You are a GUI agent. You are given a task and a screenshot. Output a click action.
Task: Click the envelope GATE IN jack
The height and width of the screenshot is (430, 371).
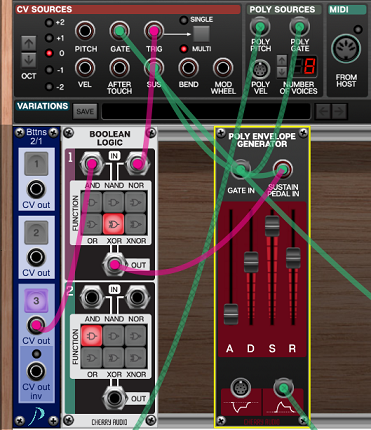(x=240, y=169)
